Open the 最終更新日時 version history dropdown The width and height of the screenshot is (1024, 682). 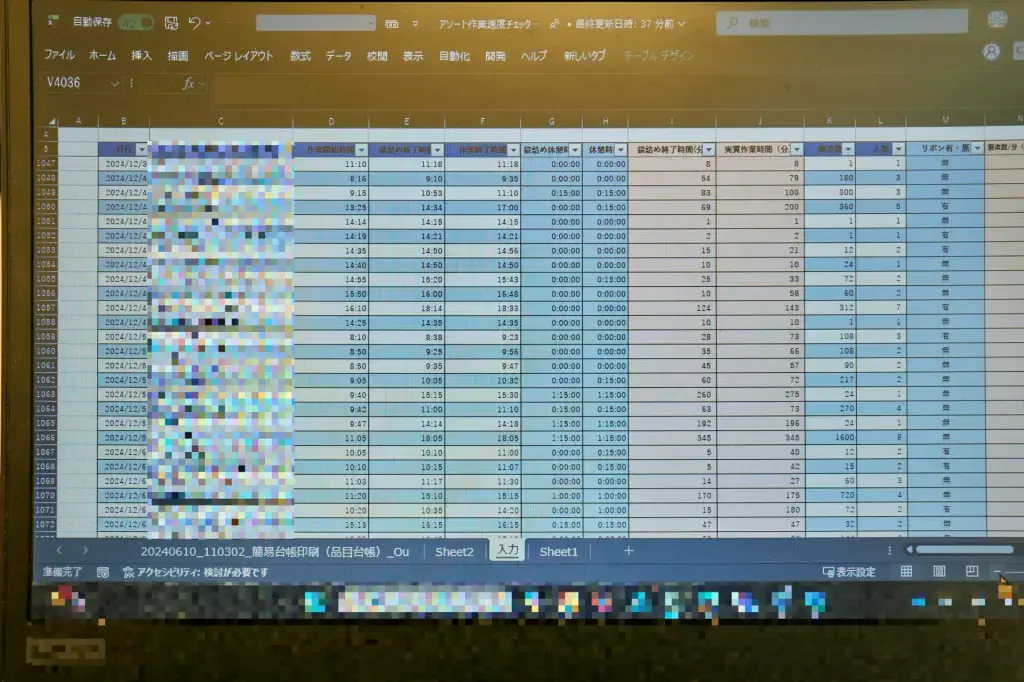682,24
